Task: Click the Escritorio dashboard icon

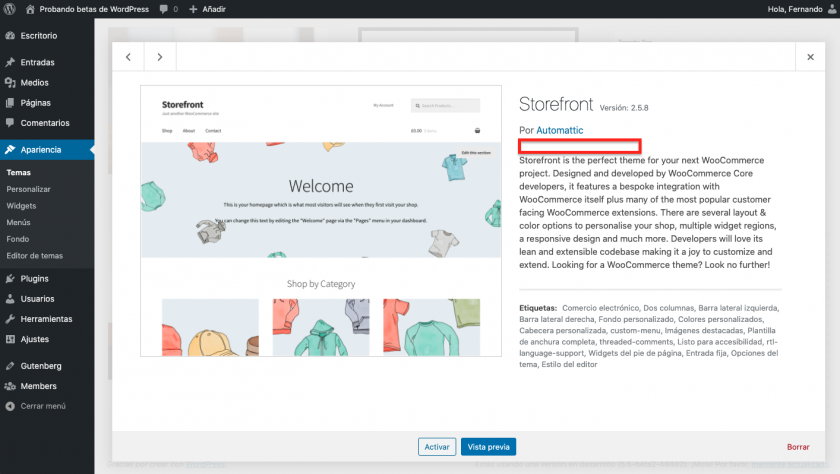Action: point(10,35)
